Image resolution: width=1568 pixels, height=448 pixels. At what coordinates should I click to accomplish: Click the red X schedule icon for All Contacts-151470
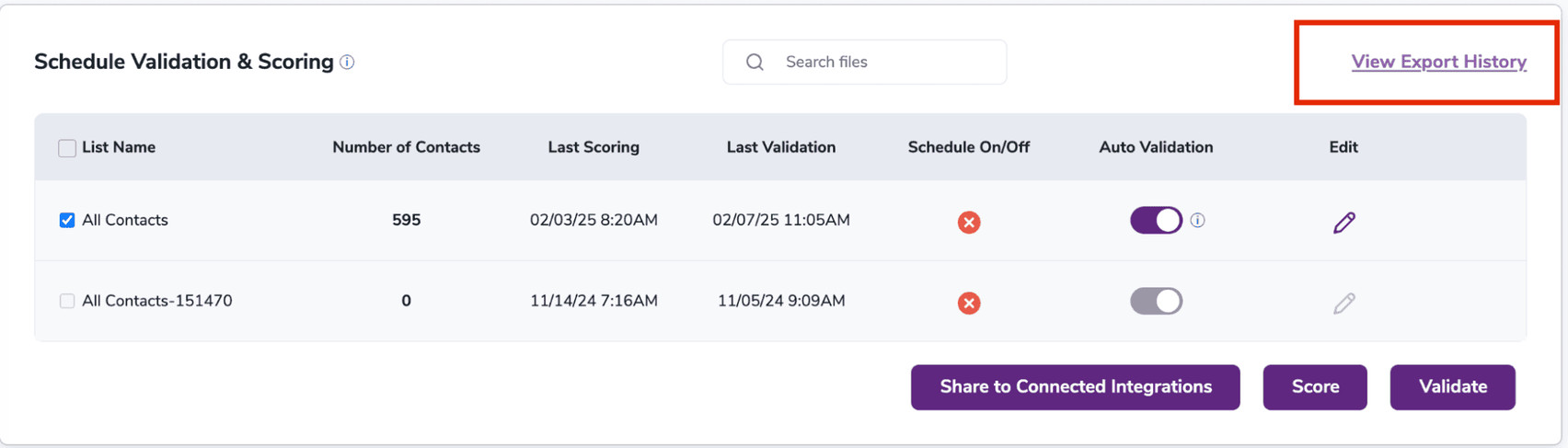(x=968, y=303)
